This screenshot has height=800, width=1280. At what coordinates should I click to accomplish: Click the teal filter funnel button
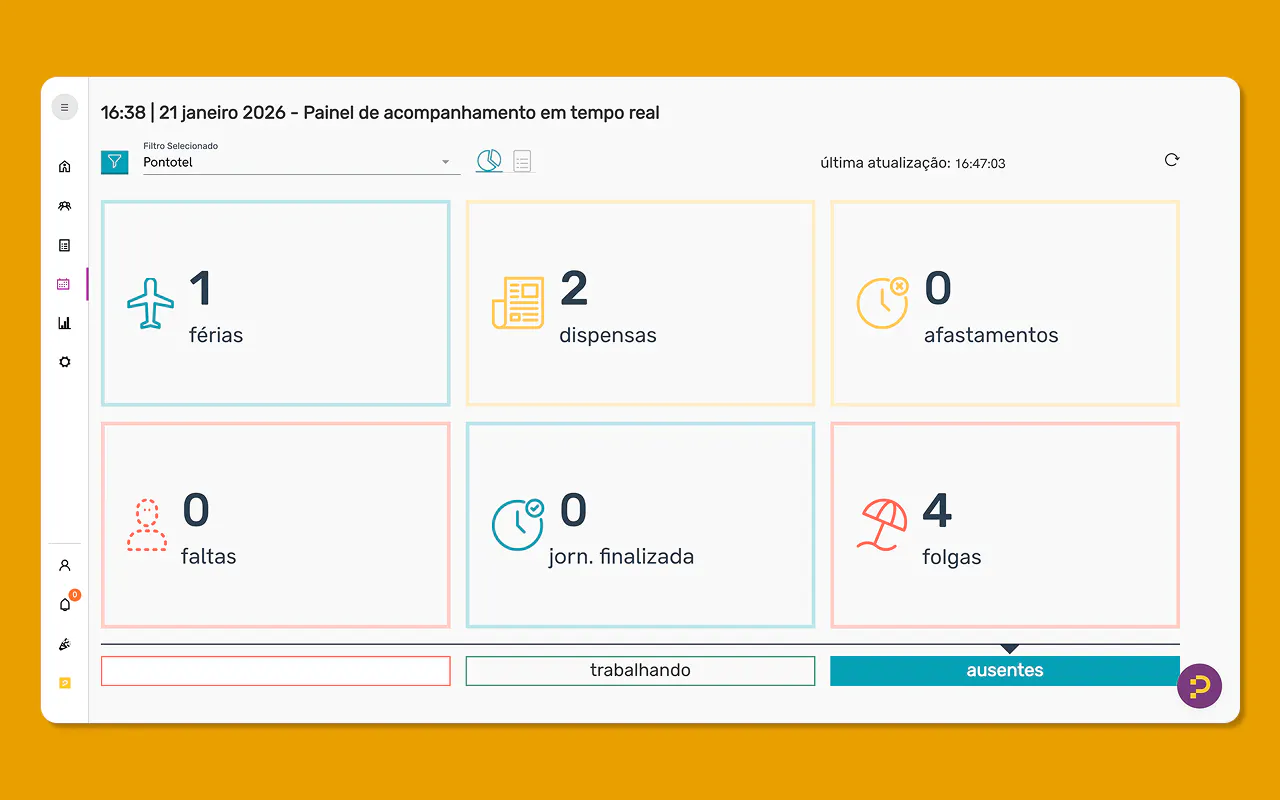[115, 160]
